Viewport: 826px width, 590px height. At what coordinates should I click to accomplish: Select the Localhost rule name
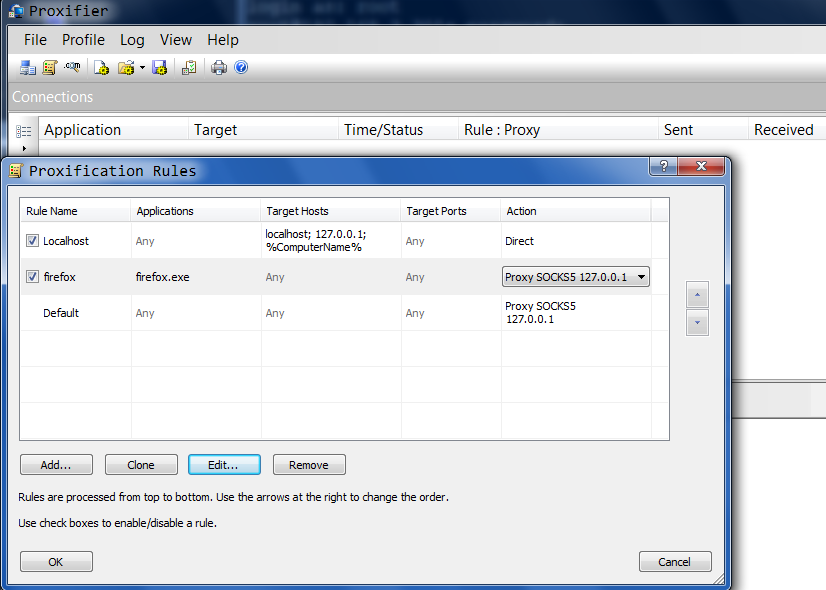click(x=66, y=241)
